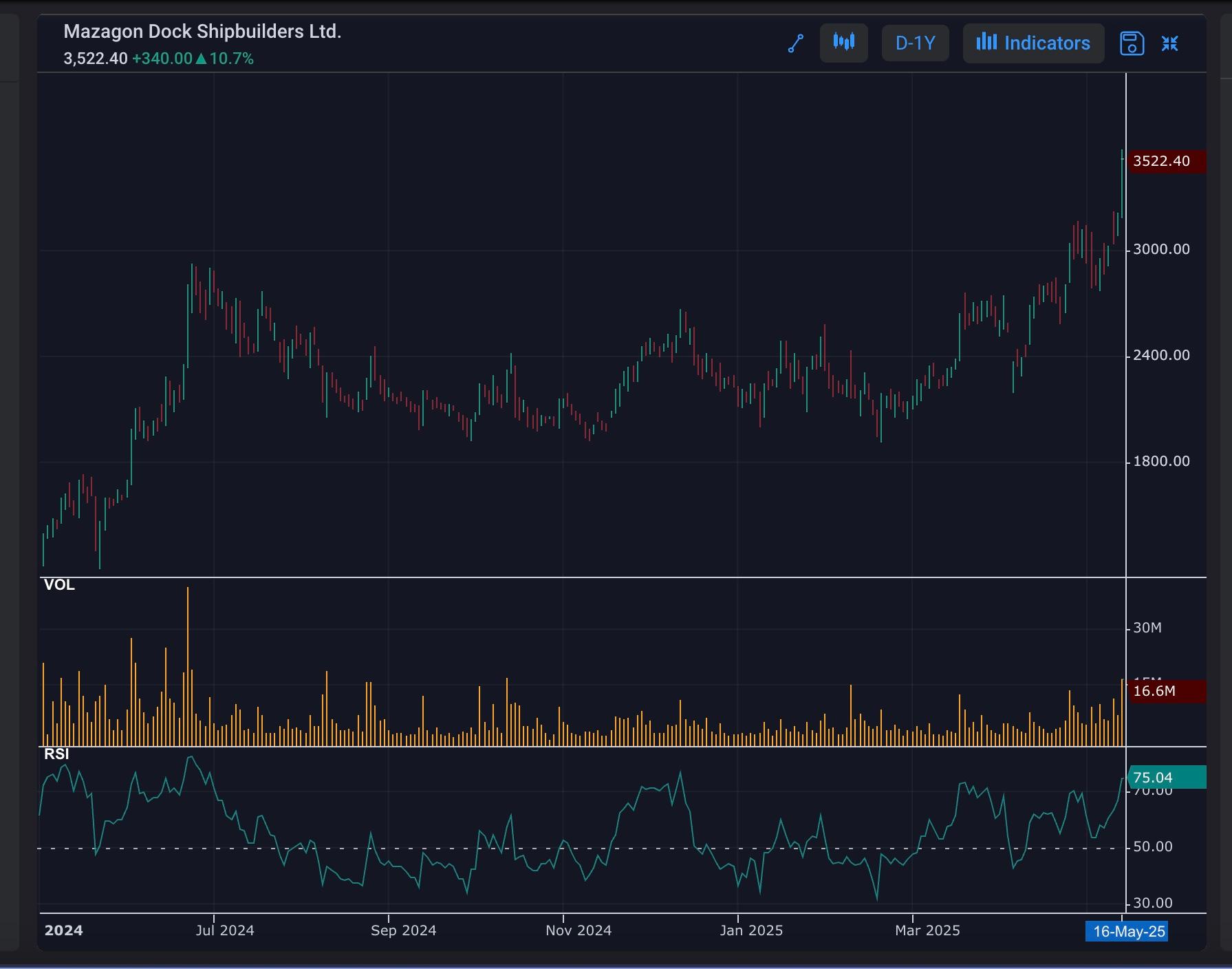The image size is (1232, 969).
Task: Open the candlestick chart type selector
Action: 844,43
